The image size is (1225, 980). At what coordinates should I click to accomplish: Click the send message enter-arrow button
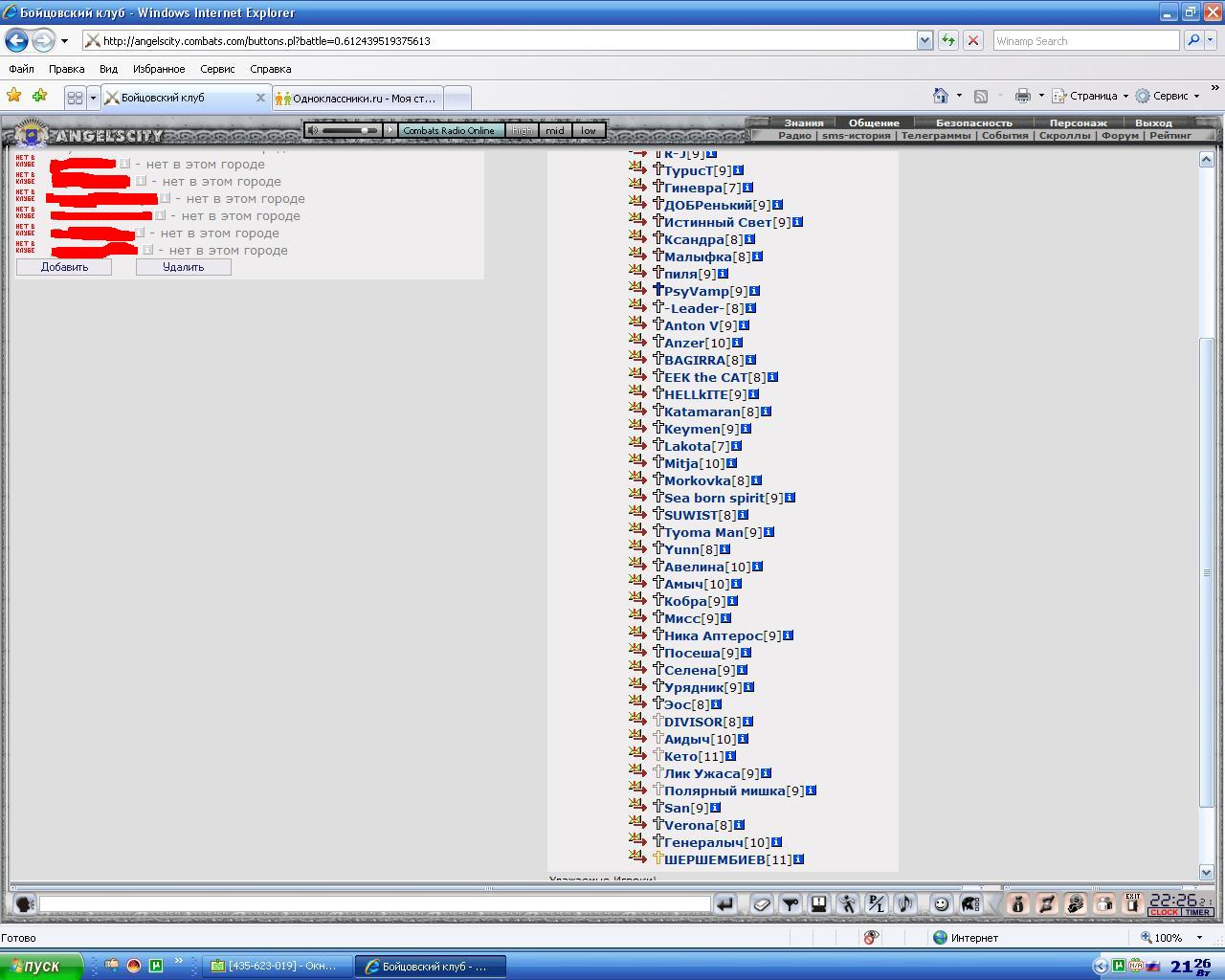tap(725, 903)
